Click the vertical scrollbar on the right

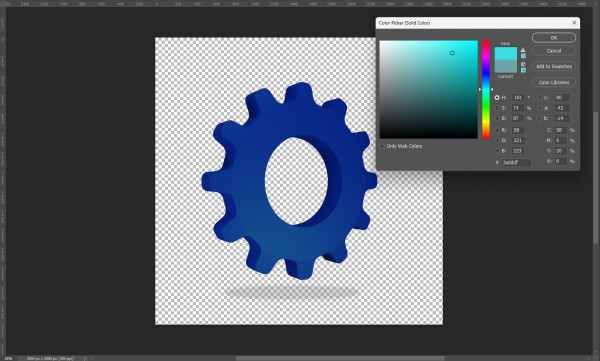coord(596,178)
